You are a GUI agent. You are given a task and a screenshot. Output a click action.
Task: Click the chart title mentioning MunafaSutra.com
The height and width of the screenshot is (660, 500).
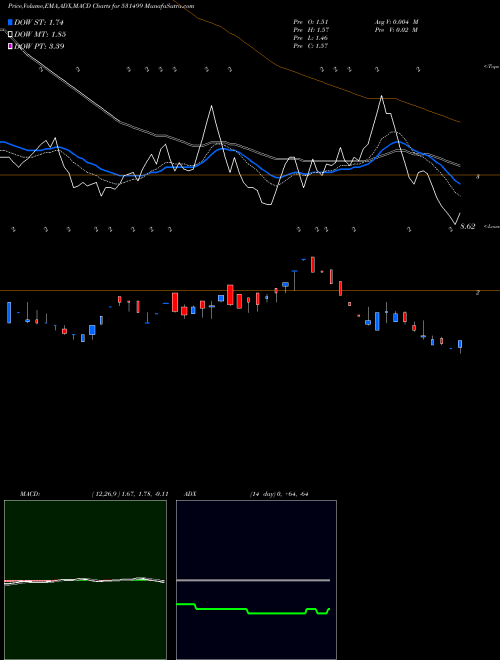(x=101, y=6)
